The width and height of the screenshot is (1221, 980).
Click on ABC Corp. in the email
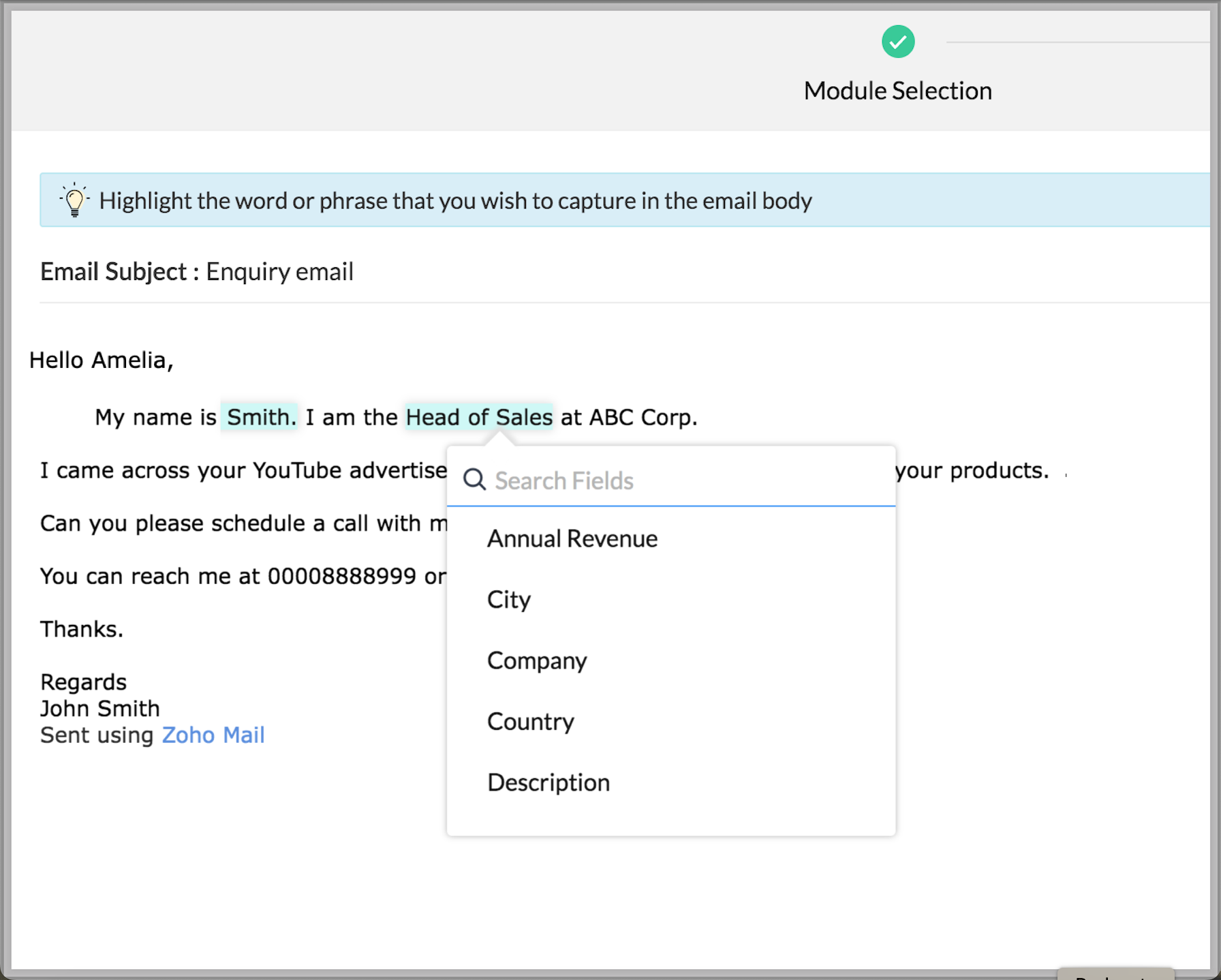tap(643, 417)
